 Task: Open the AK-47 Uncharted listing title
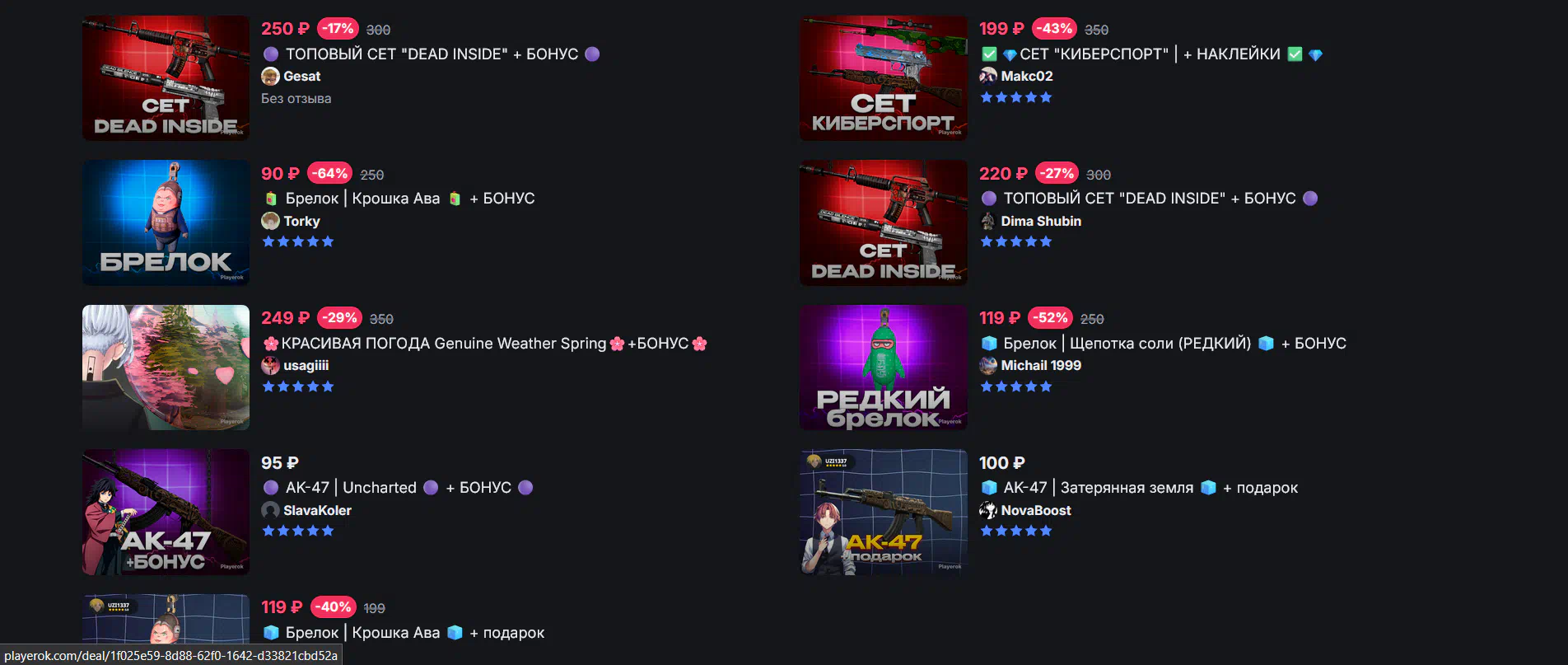point(398,488)
